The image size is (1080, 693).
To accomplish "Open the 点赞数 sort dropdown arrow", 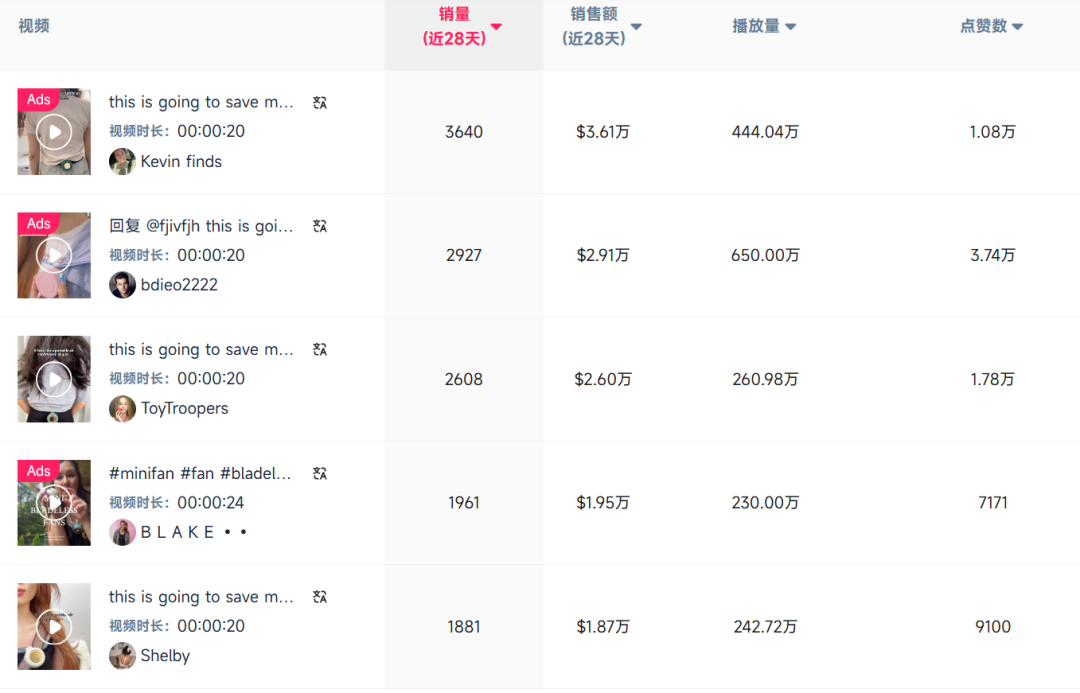I will tap(1017, 26).
